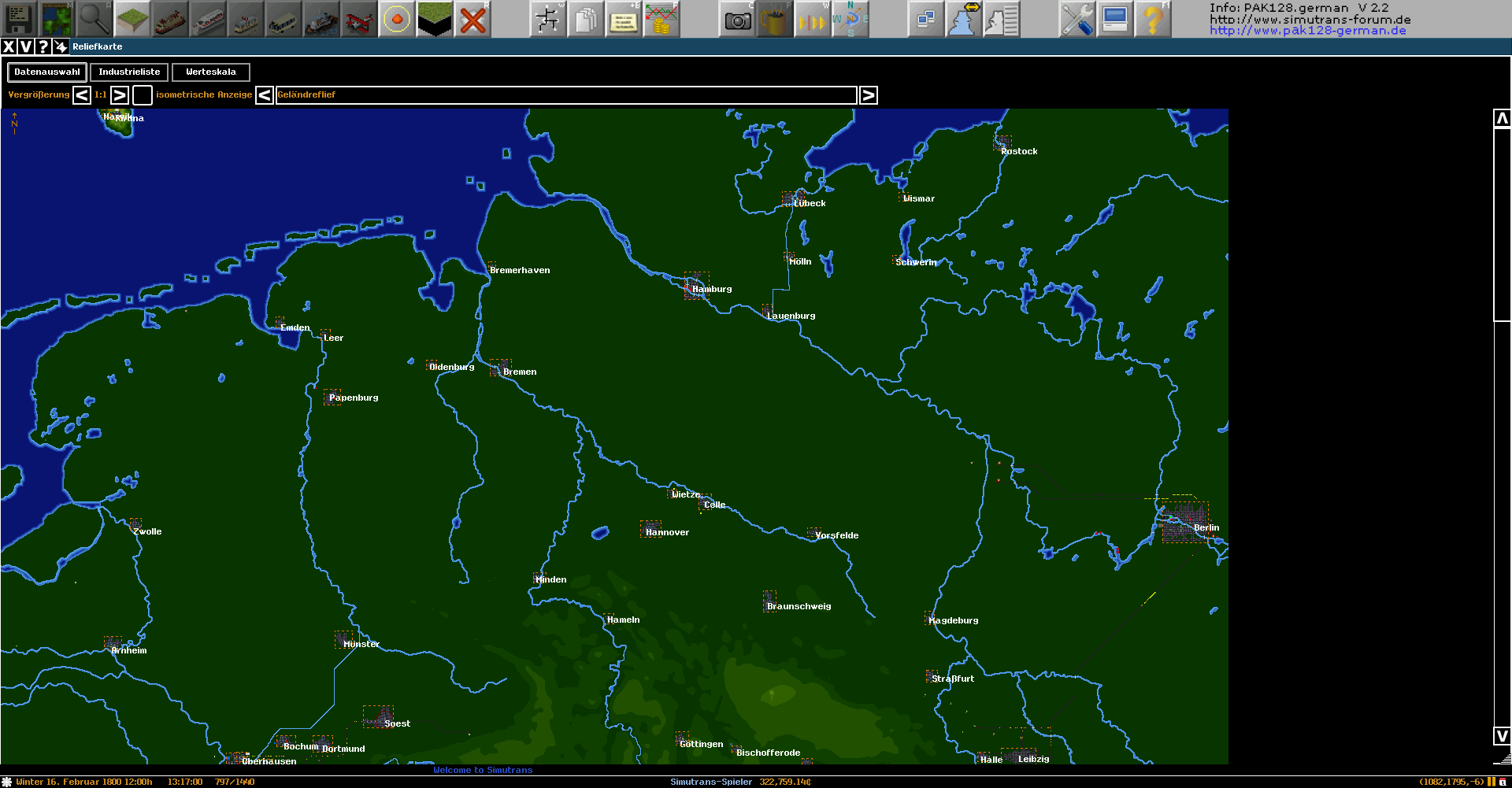Take a screenshot with the camera icon

coord(737,19)
